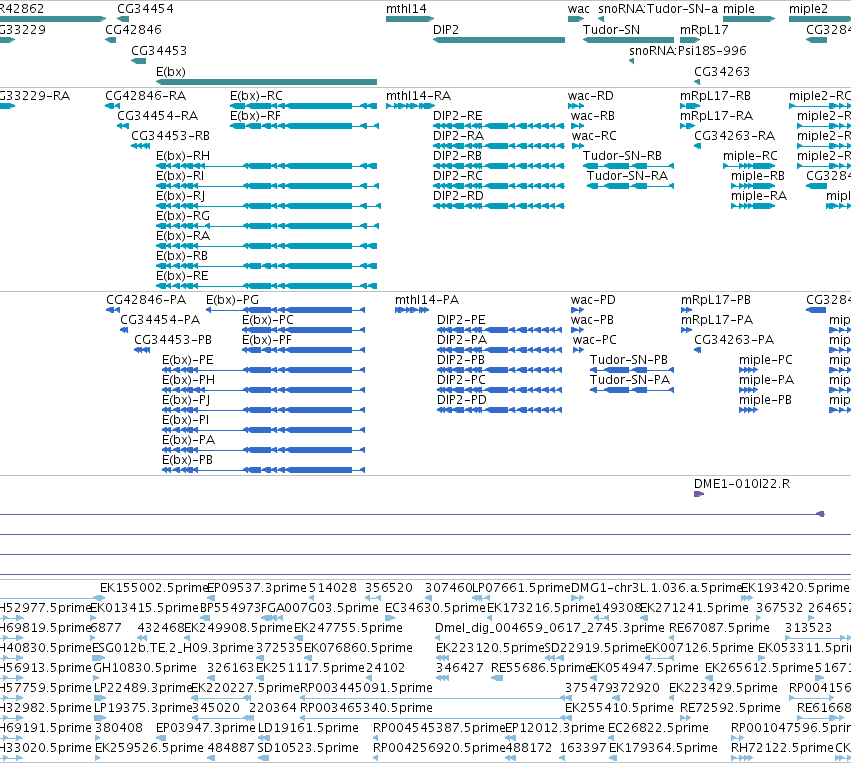This screenshot has width=851, height=763.
Task: Select the E(bx)-RJ transcript label
Action: tap(180, 196)
